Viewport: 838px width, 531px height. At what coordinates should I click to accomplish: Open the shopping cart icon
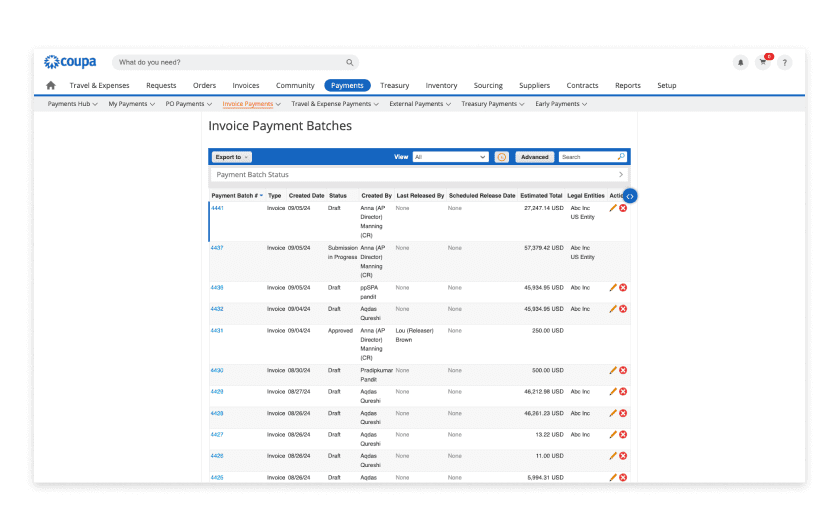[763, 62]
